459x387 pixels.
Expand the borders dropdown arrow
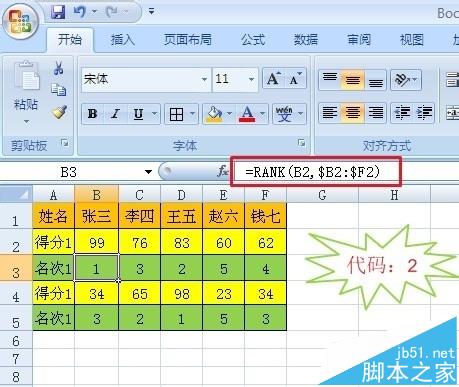(x=192, y=114)
